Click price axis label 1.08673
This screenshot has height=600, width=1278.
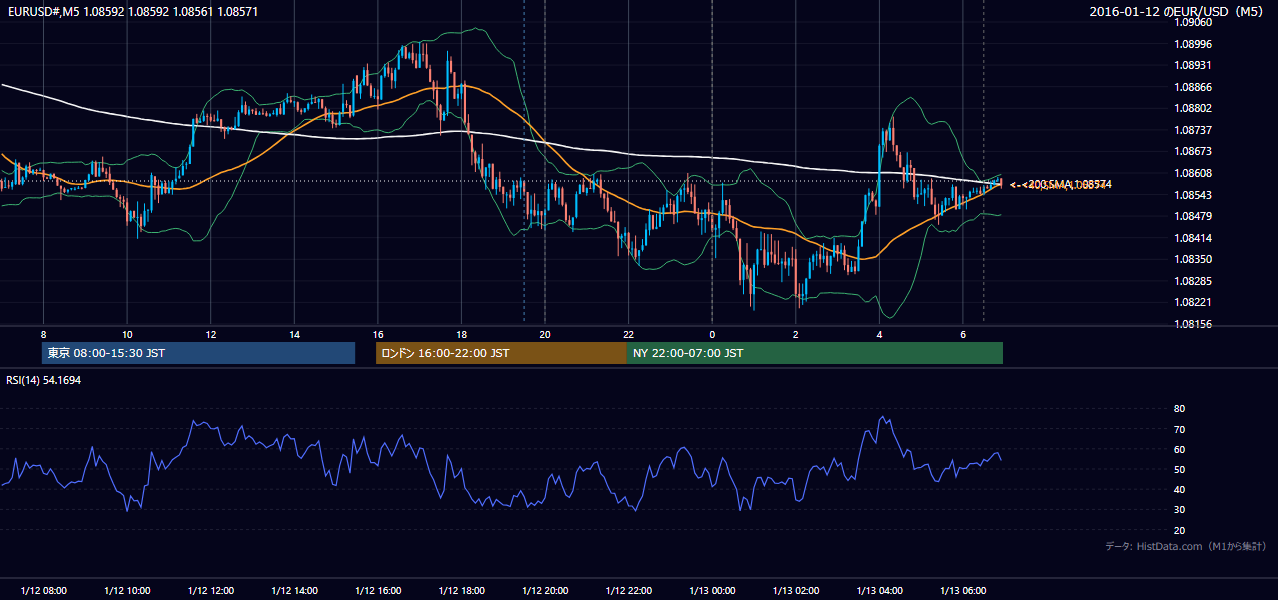(1192, 151)
